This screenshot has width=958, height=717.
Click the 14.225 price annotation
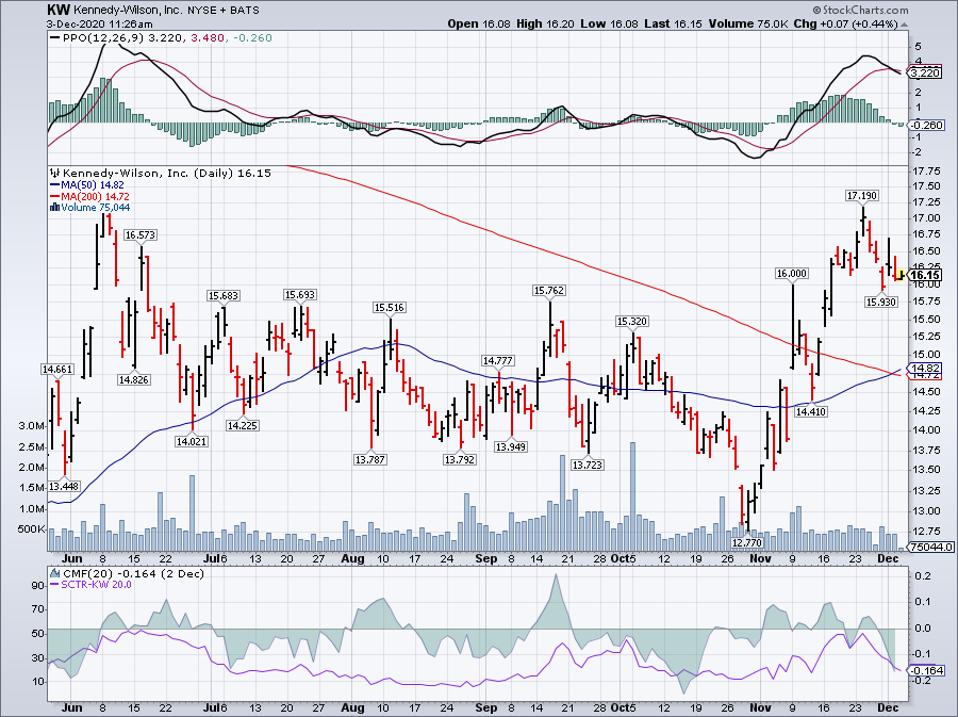(242, 425)
